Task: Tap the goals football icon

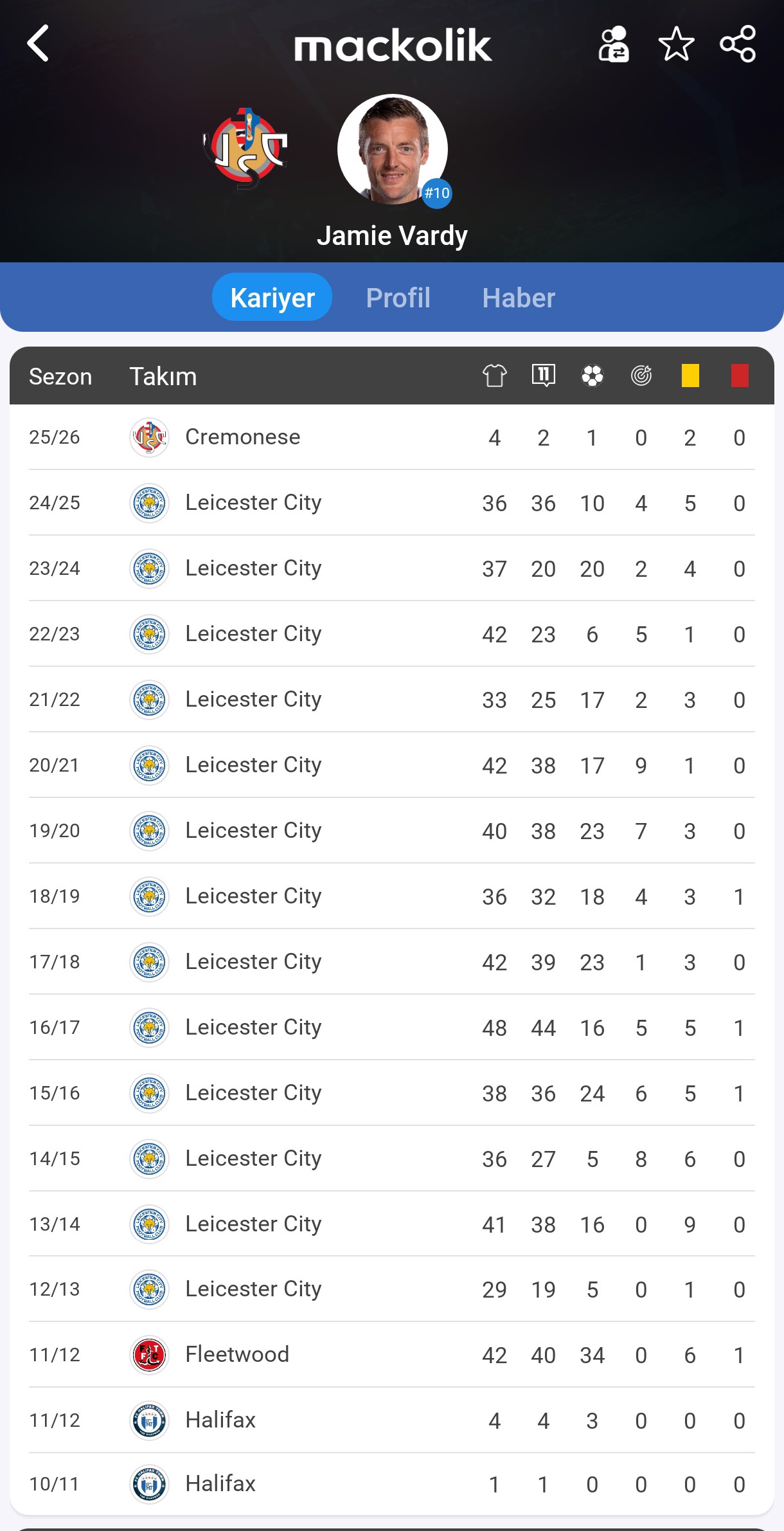Action: 592,376
